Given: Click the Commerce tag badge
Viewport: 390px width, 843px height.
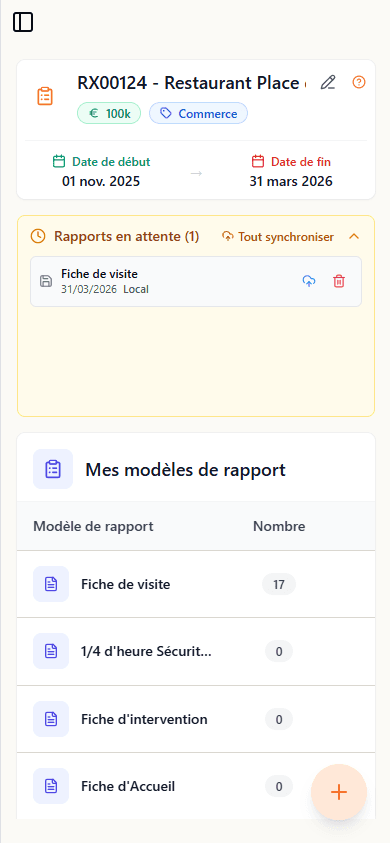Looking at the screenshot, I should pos(198,113).
